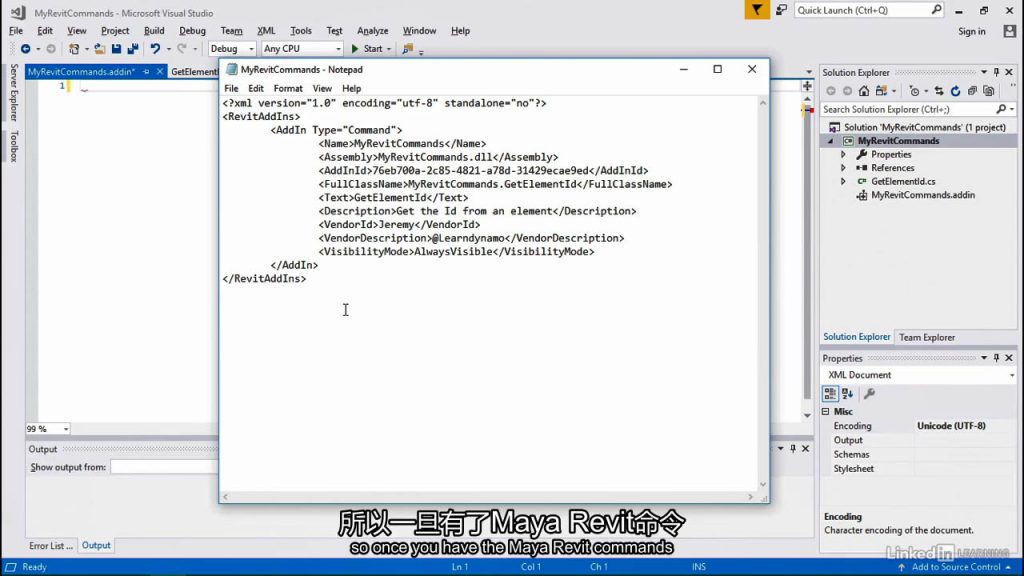This screenshot has height=576, width=1024.
Task: Switch Views icon in Solution Explorer
Action: click(x=881, y=91)
